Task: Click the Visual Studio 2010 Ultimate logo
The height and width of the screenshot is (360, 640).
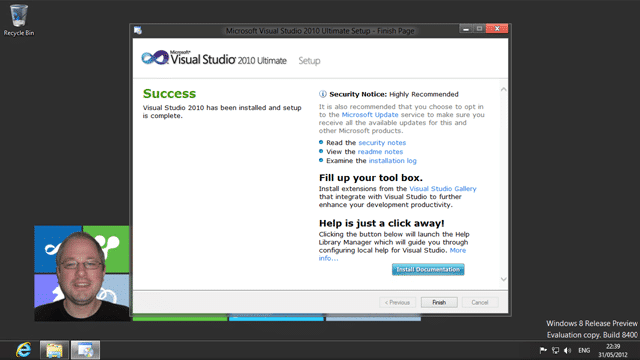Action: click(x=214, y=58)
